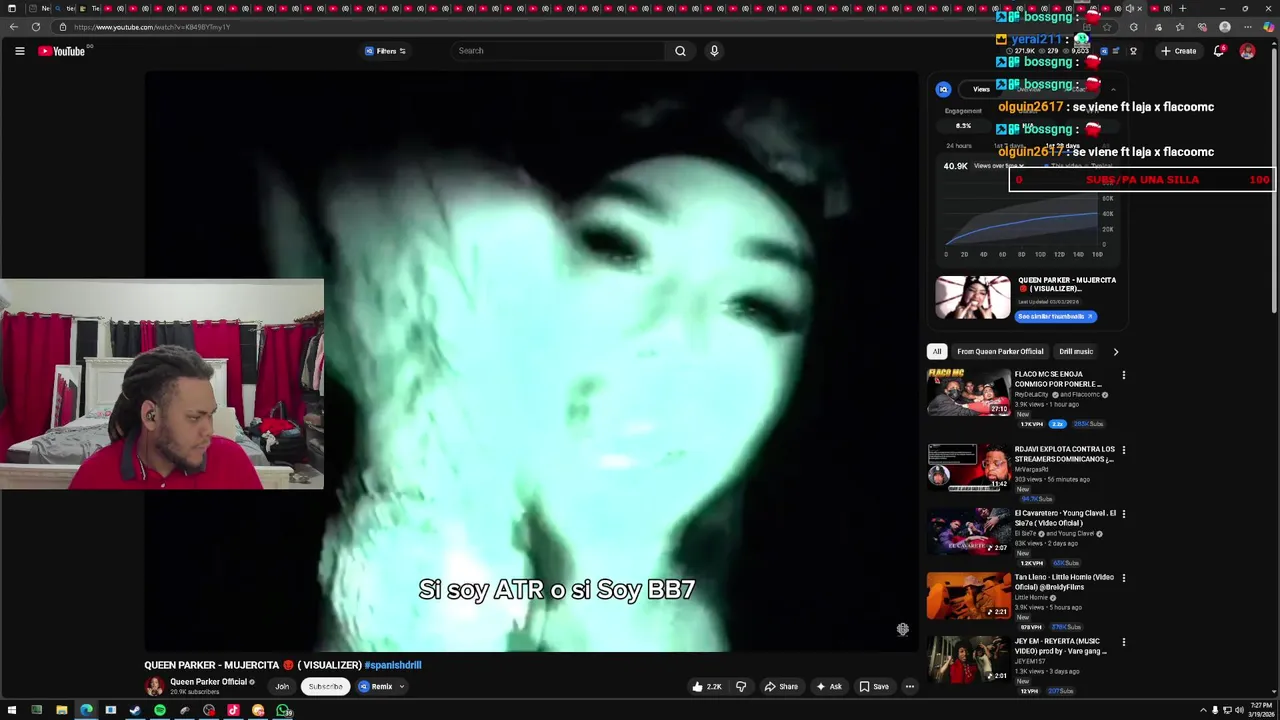Screen dimensions: 1280x720
Task: Click the Join channel button
Action: tap(282, 687)
